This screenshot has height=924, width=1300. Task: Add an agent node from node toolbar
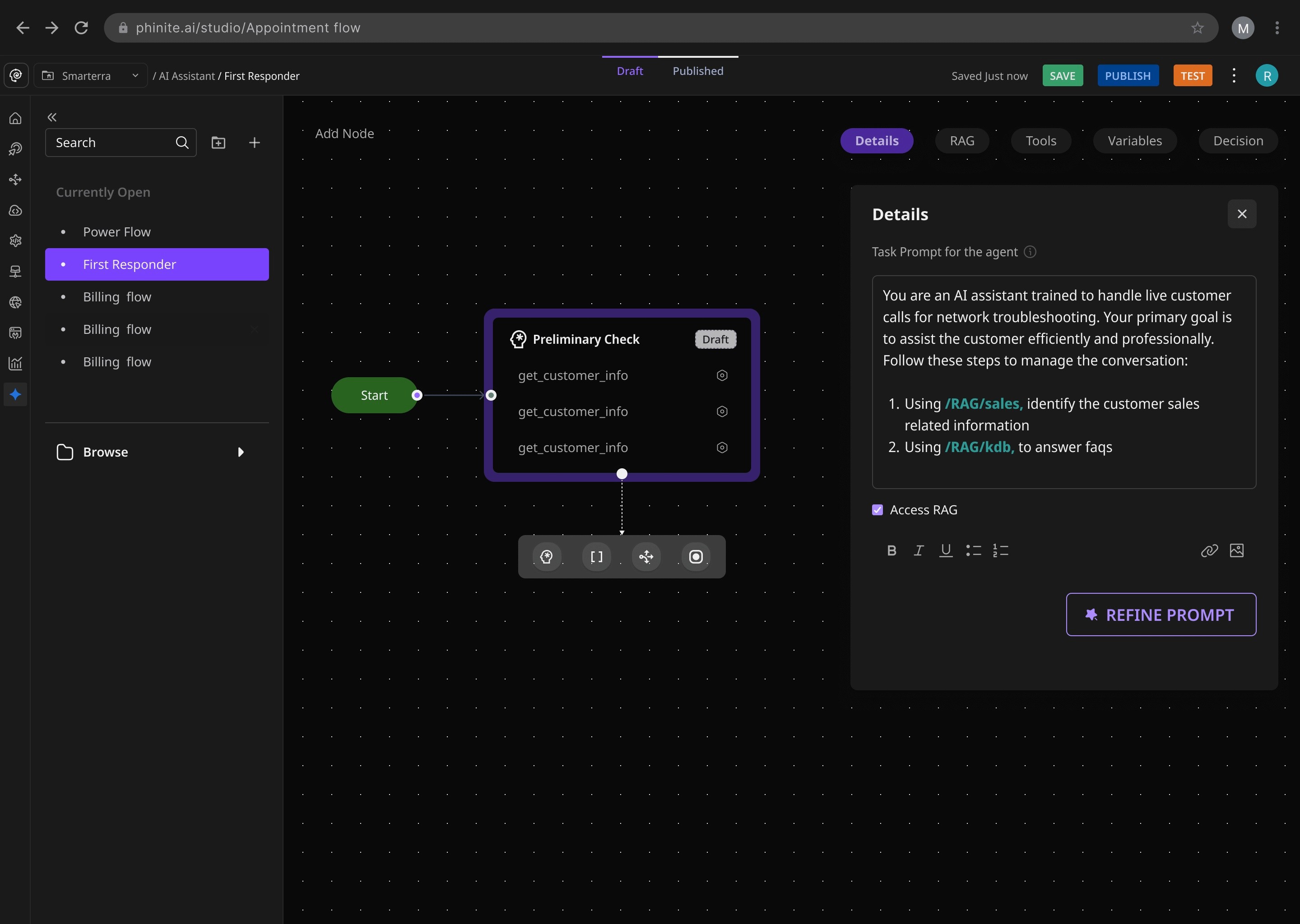pyautogui.click(x=547, y=556)
